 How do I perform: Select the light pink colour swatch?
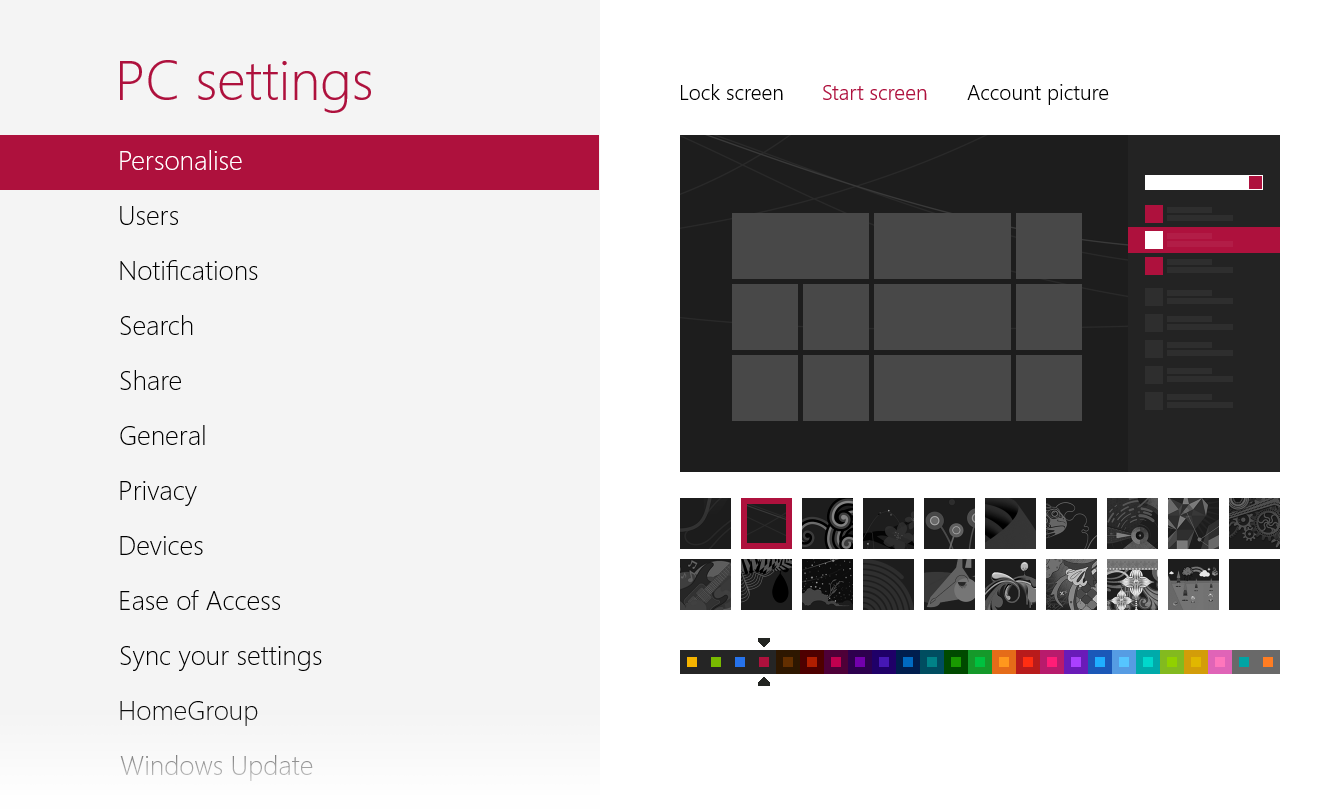[x=1220, y=662]
